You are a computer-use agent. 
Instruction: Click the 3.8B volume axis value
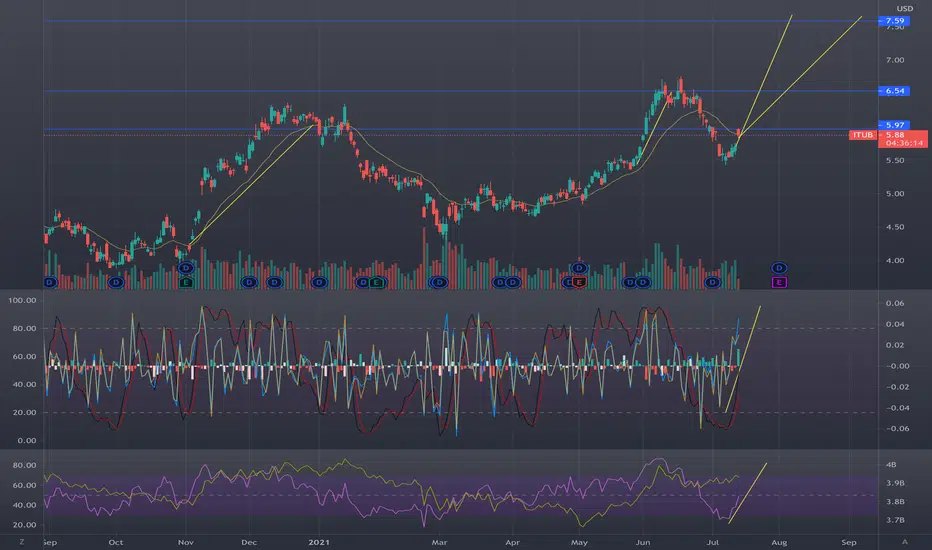(895, 502)
